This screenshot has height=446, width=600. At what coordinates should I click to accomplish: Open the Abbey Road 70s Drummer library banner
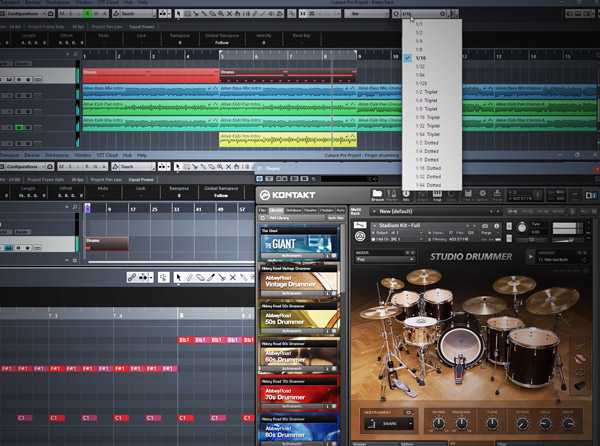[x=300, y=394]
